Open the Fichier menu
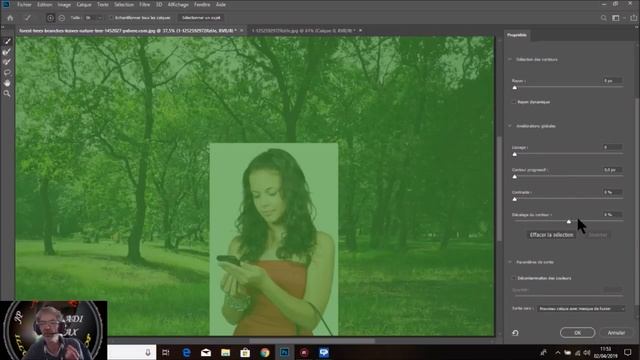The height and width of the screenshot is (360, 640). click(x=24, y=4)
